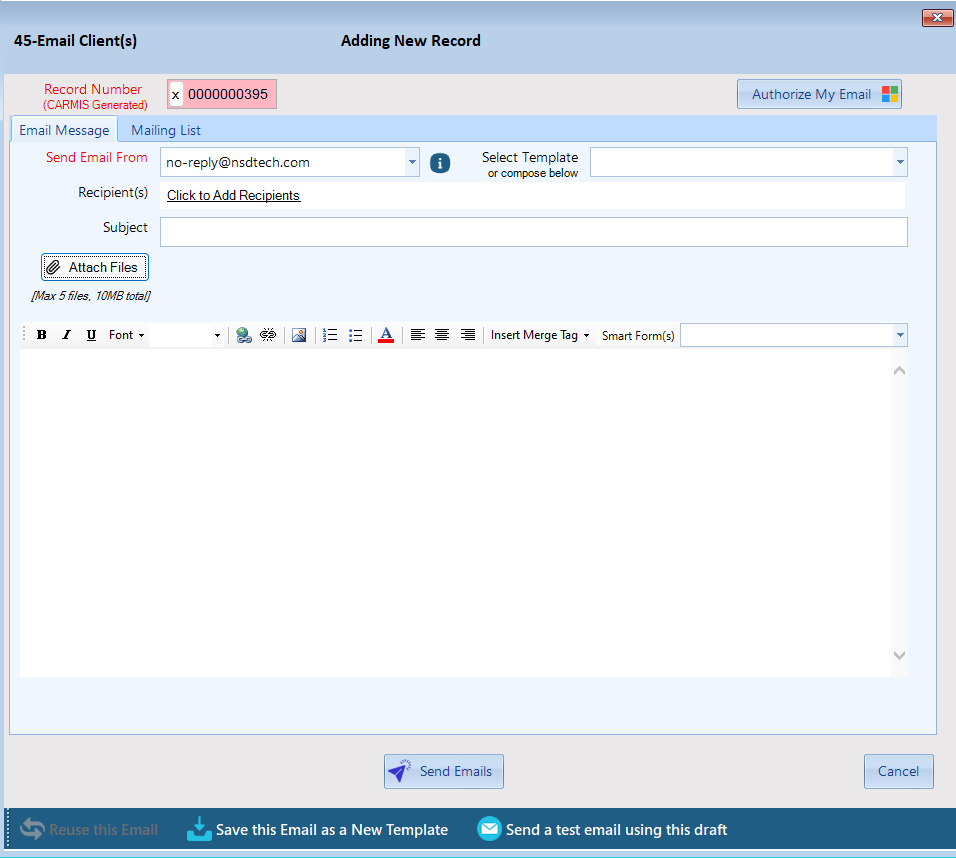Click the info icon beside sender address
Image resolution: width=956 pixels, height=858 pixels.
tap(440, 163)
